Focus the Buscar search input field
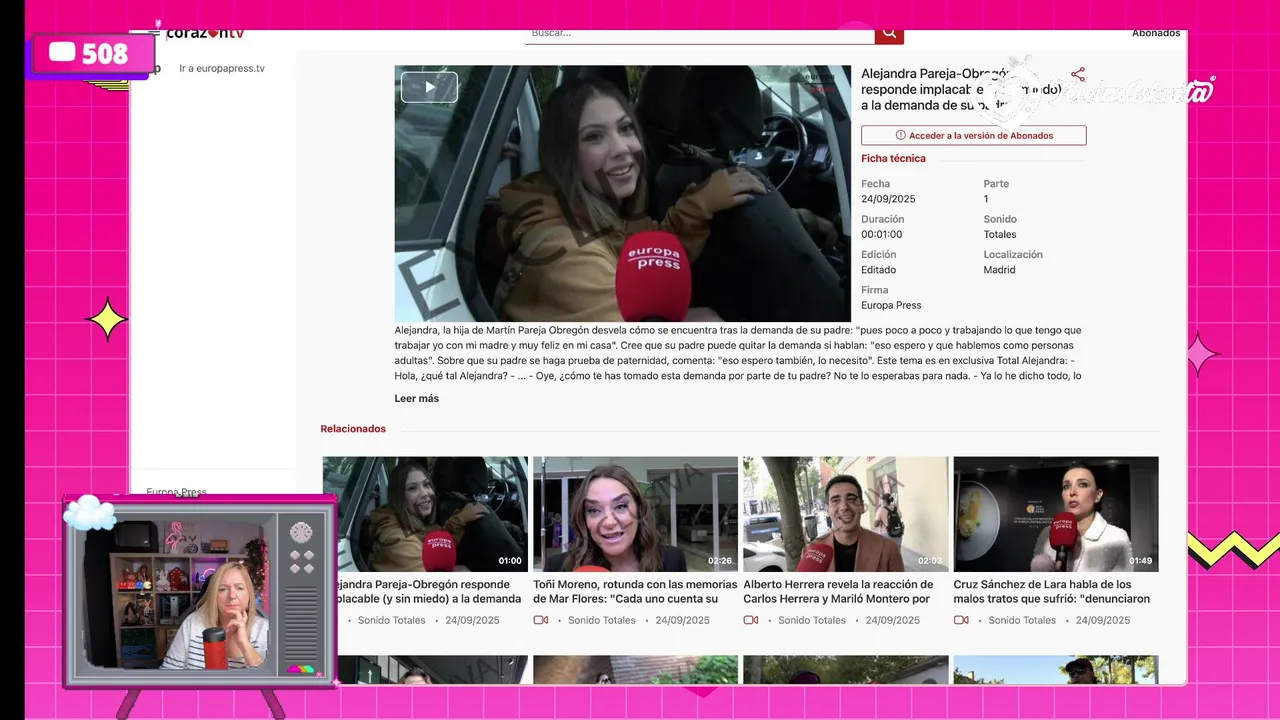Viewport: 1280px width, 720px height. point(699,34)
